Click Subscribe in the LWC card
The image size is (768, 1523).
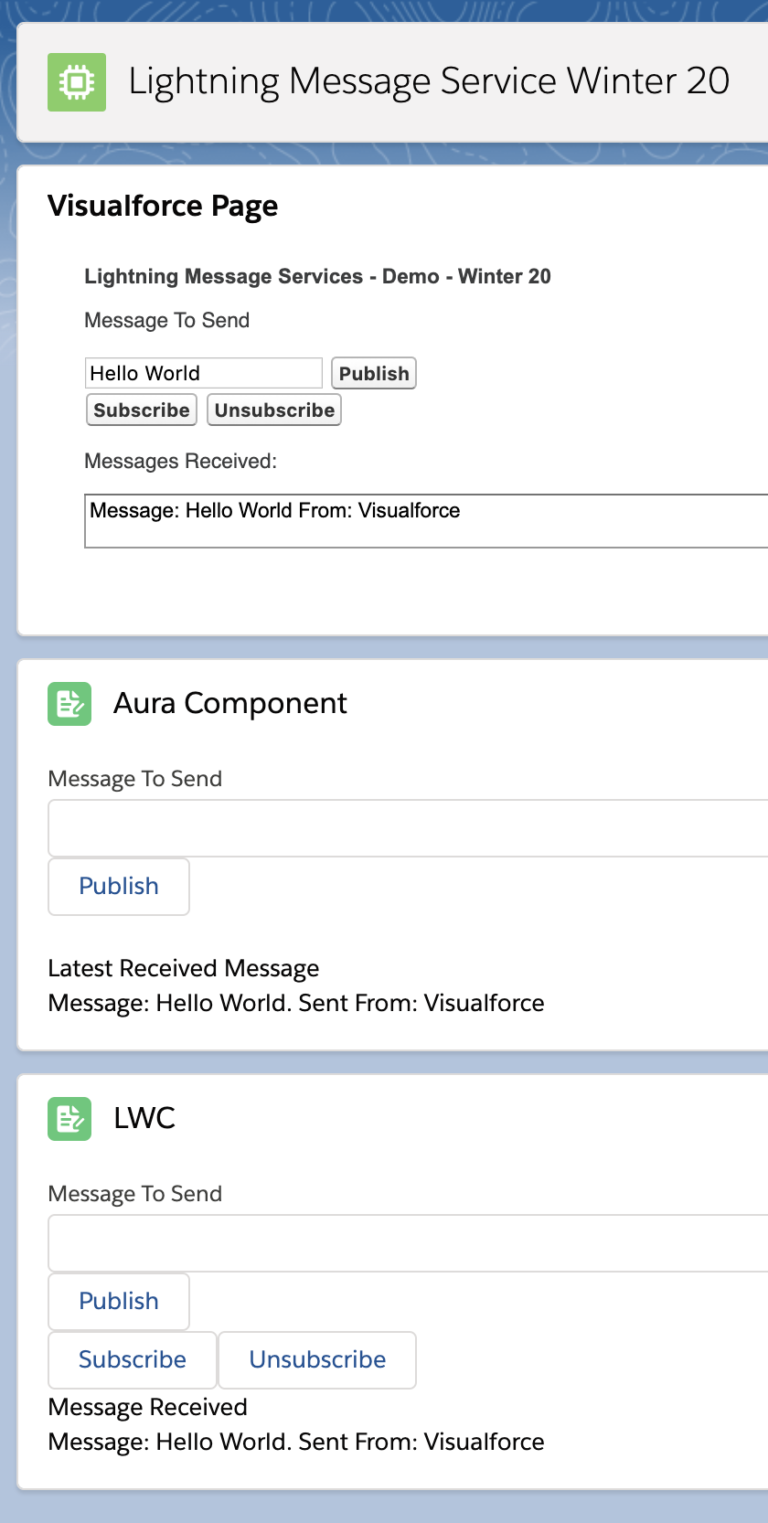click(x=131, y=1360)
